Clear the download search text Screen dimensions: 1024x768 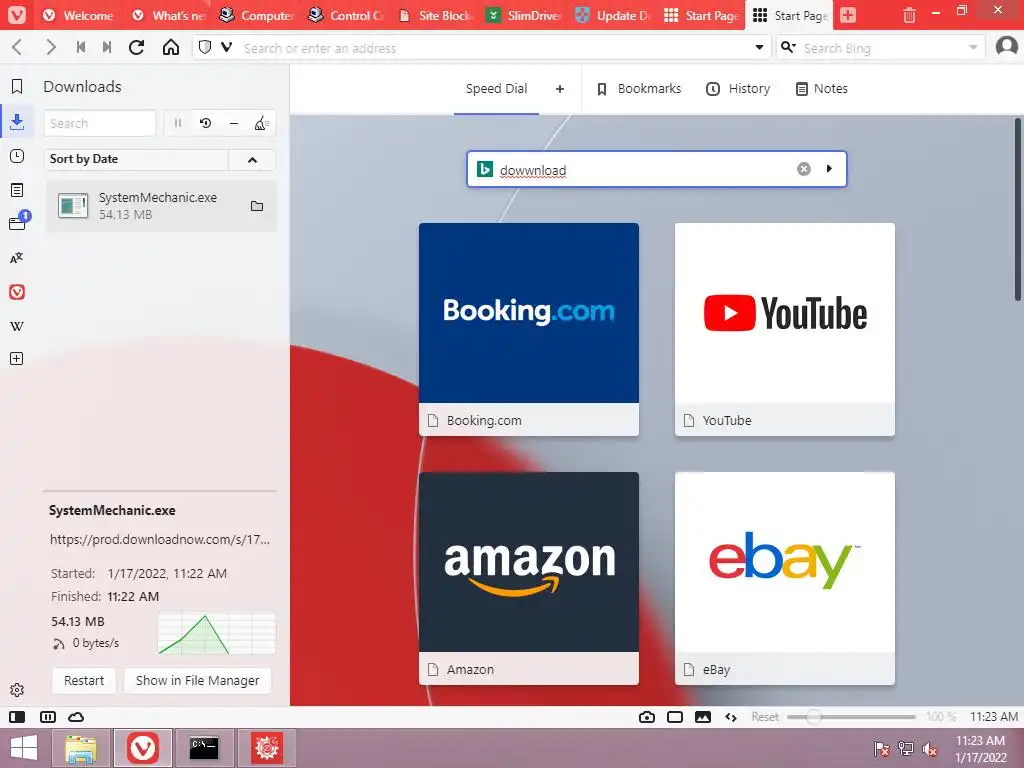803,169
